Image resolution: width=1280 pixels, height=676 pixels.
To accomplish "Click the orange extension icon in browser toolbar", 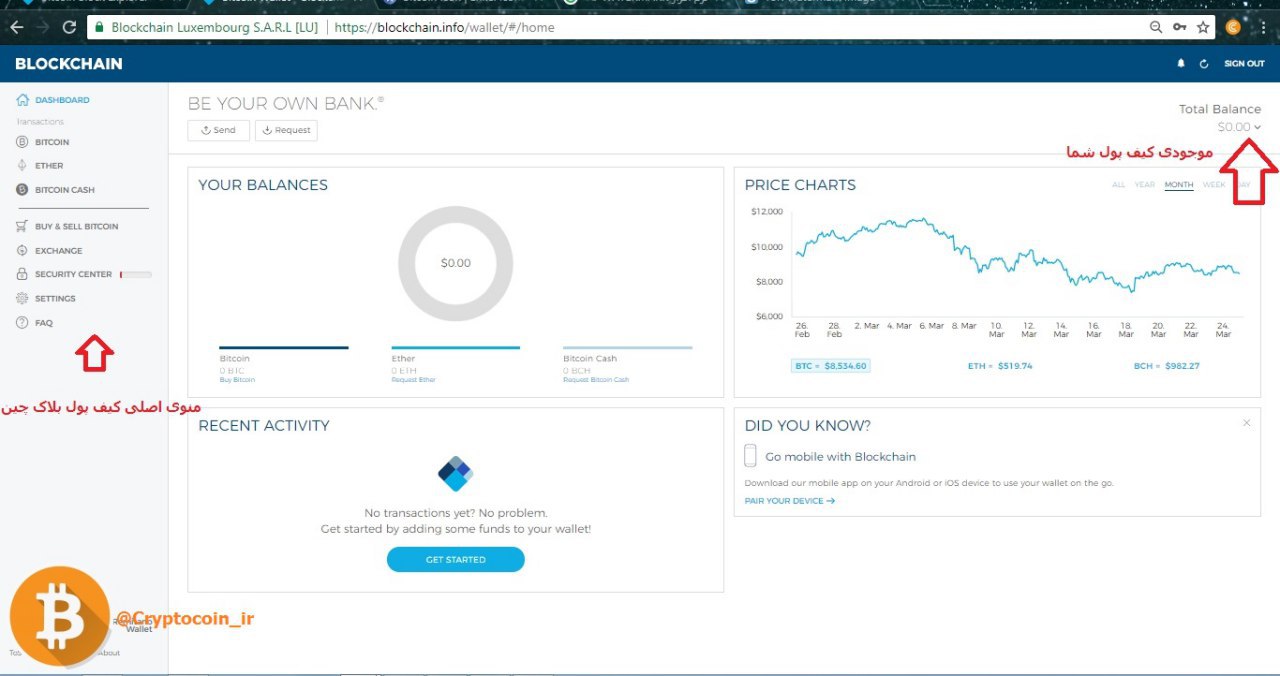I will click(1233, 27).
